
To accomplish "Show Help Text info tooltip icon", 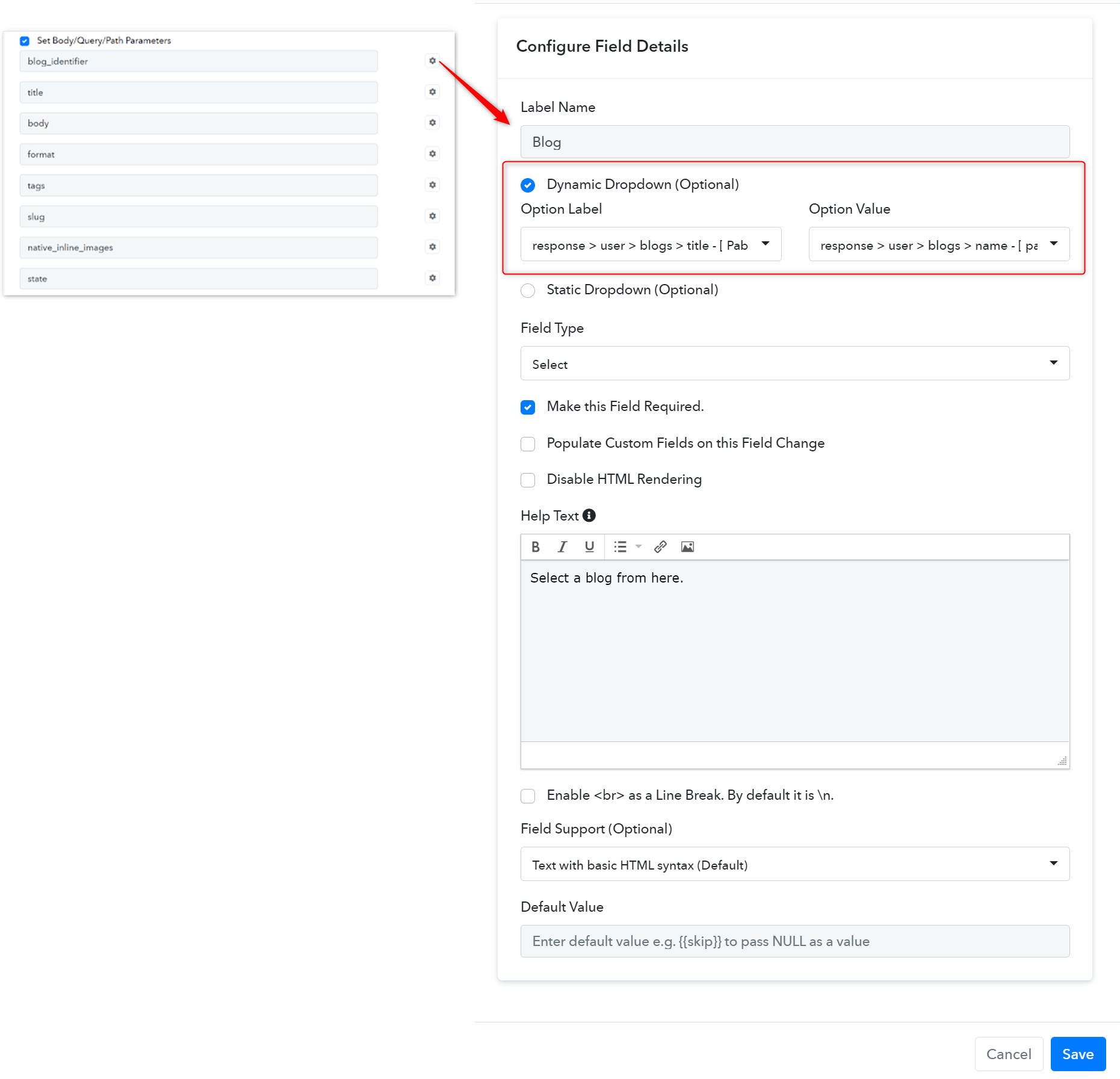I will 589,516.
